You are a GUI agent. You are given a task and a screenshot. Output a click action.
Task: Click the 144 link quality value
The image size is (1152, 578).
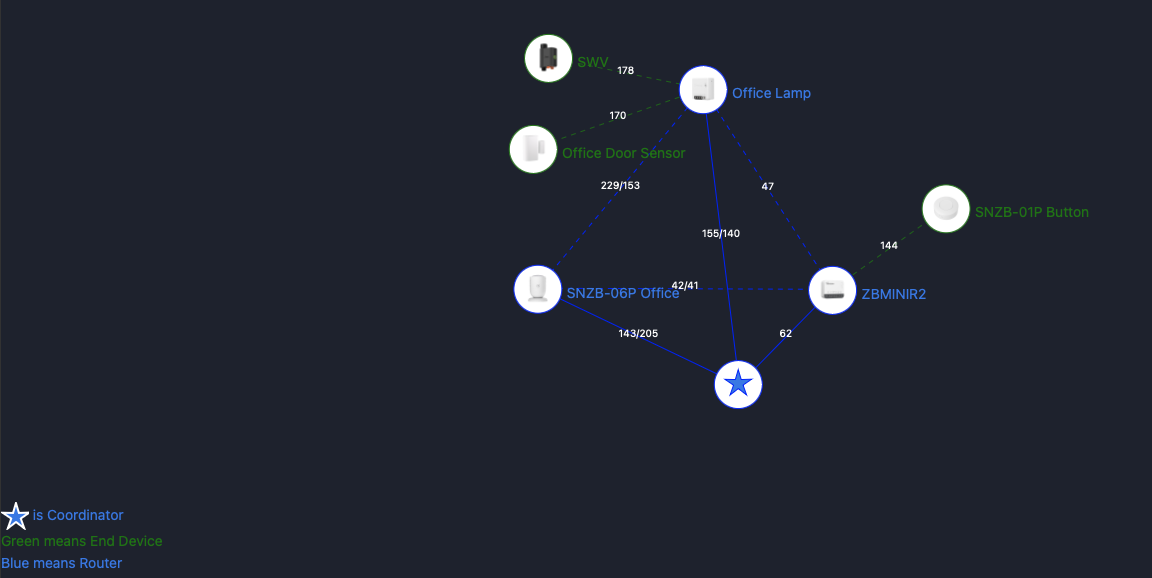[x=889, y=245]
